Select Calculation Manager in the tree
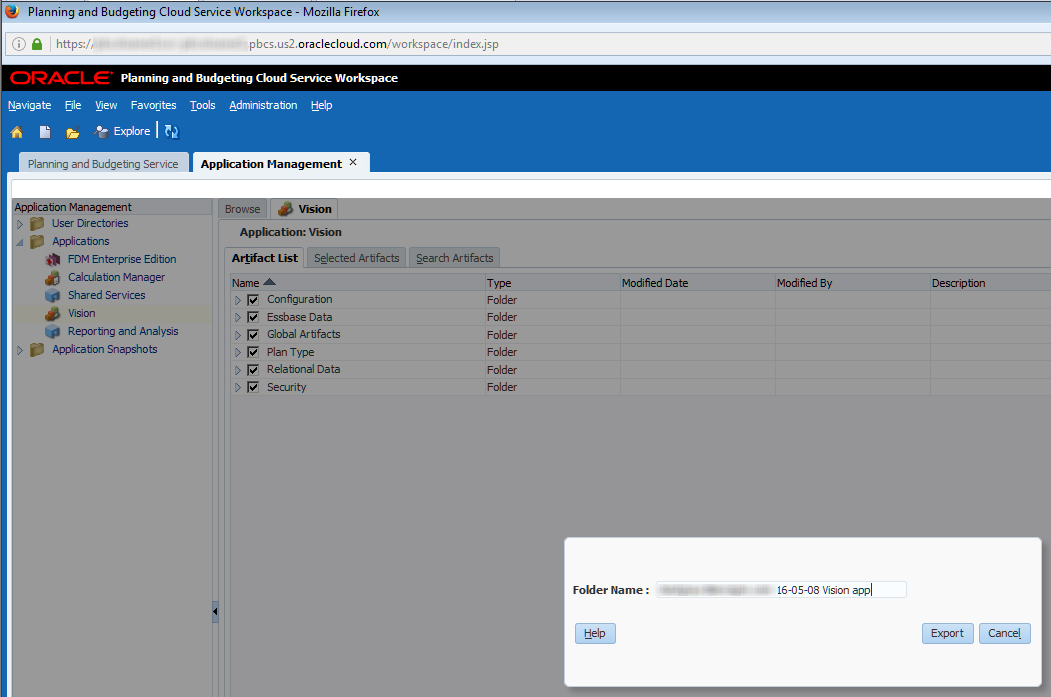The width and height of the screenshot is (1051, 697). tap(116, 277)
